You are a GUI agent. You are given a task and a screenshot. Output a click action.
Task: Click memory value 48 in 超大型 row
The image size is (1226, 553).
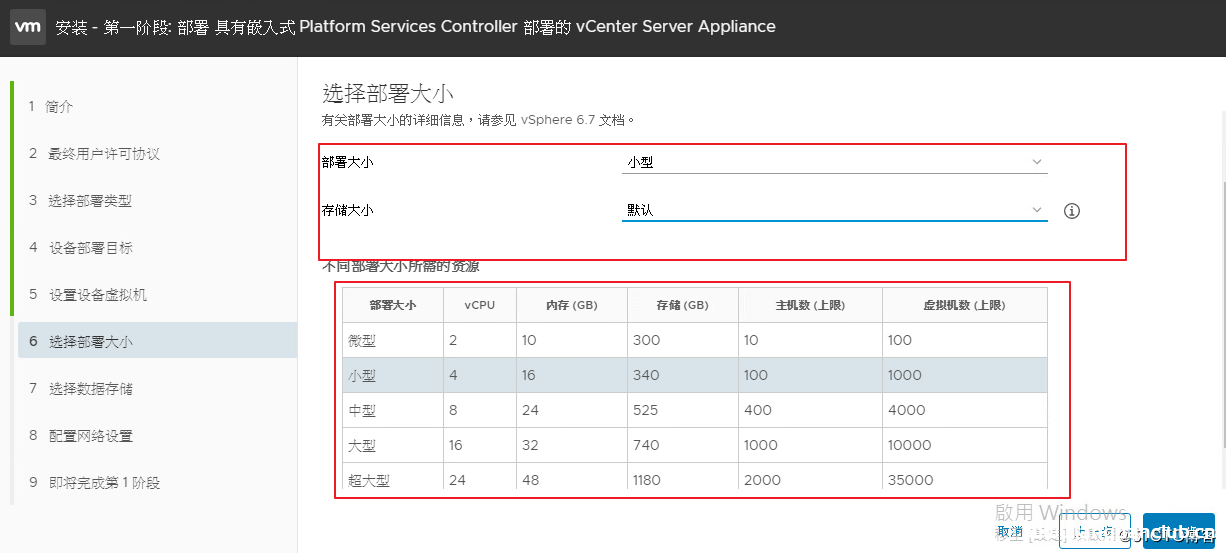tap(530, 480)
